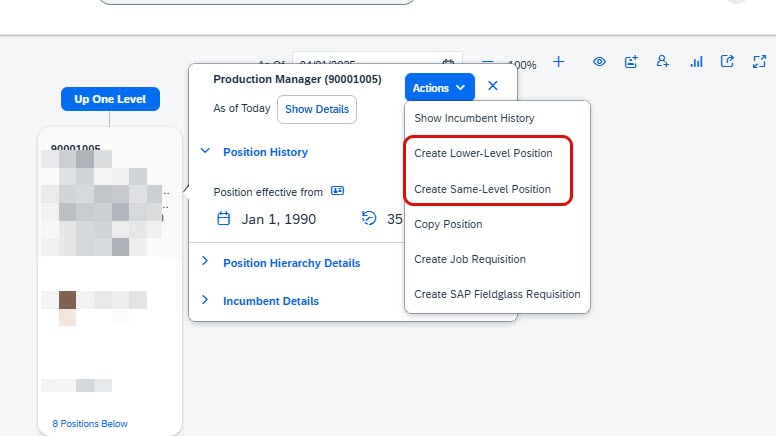Click the position card icon beside effective from

338,191
